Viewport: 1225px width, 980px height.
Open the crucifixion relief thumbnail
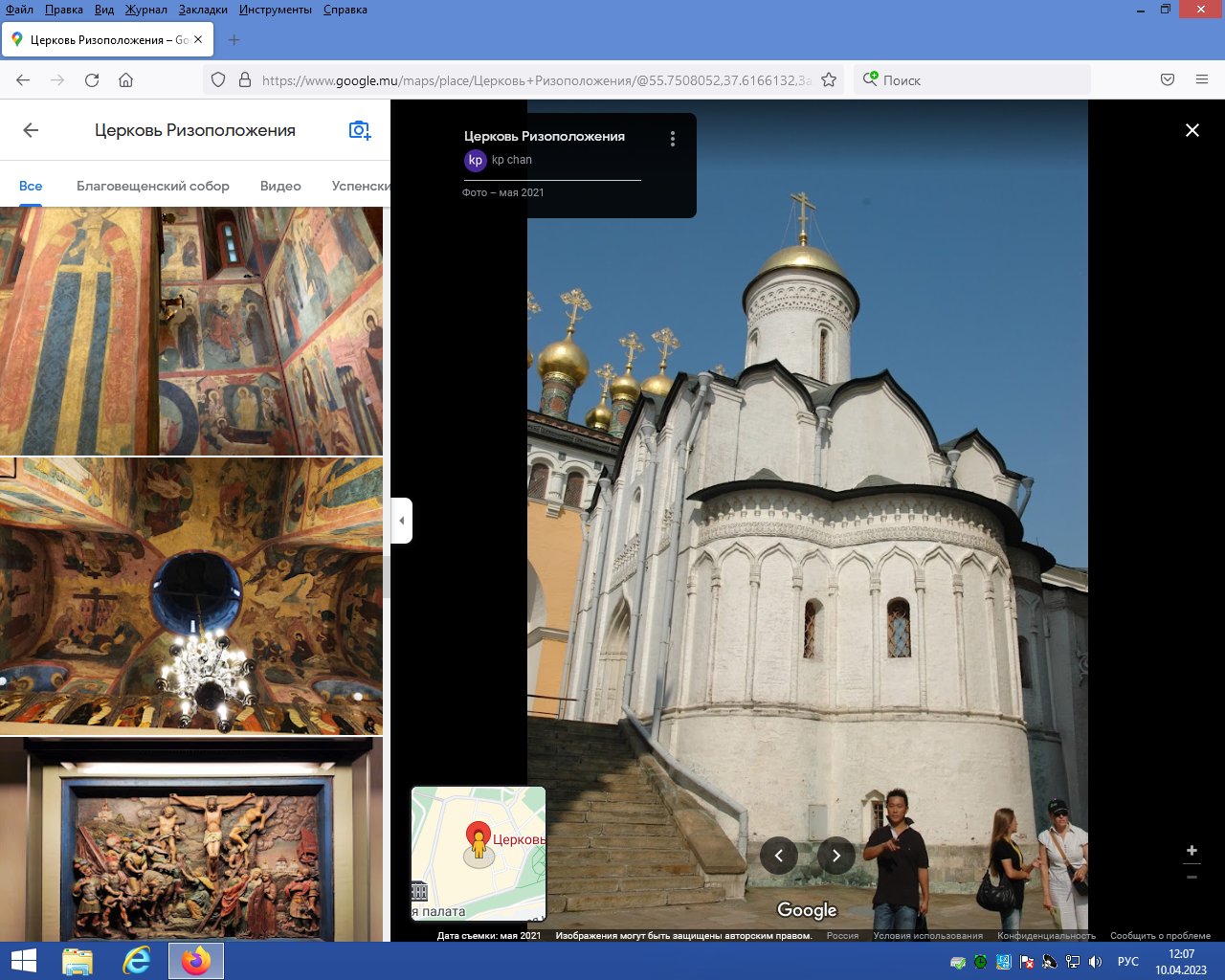point(191,840)
